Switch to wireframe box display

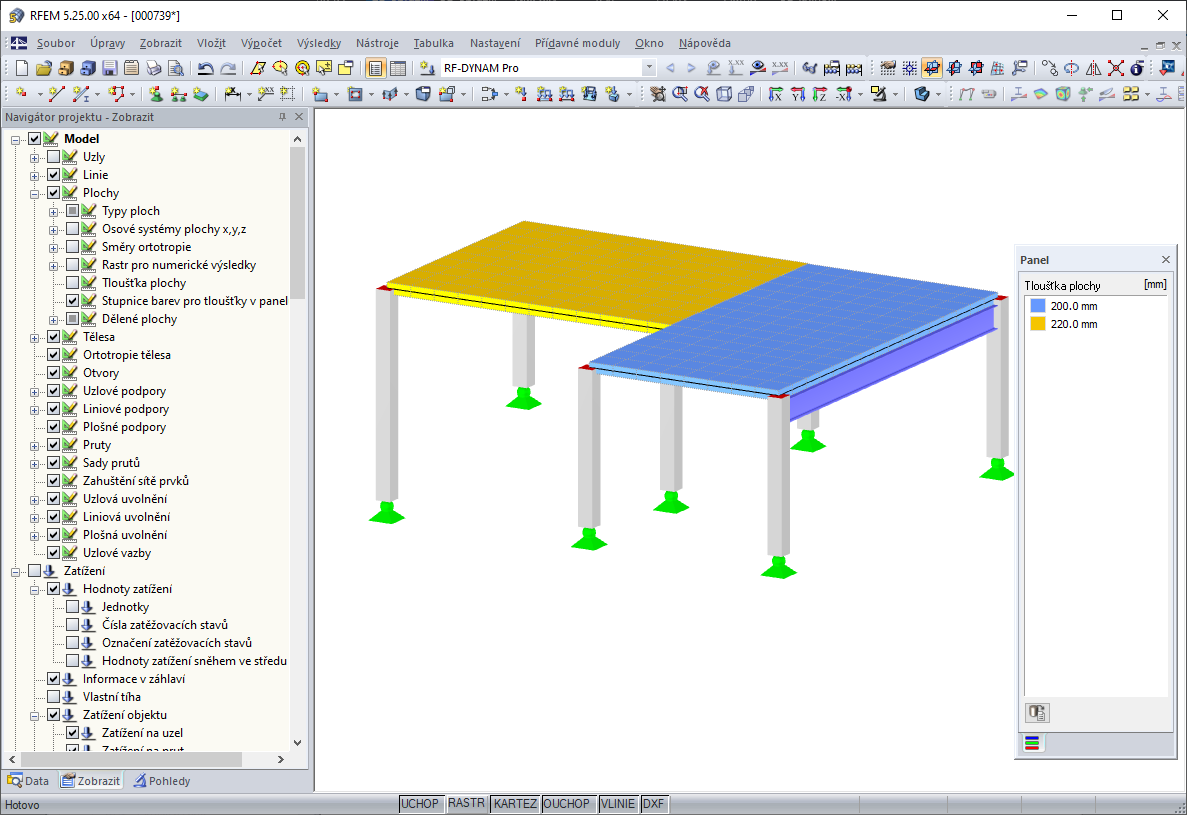tap(724, 94)
